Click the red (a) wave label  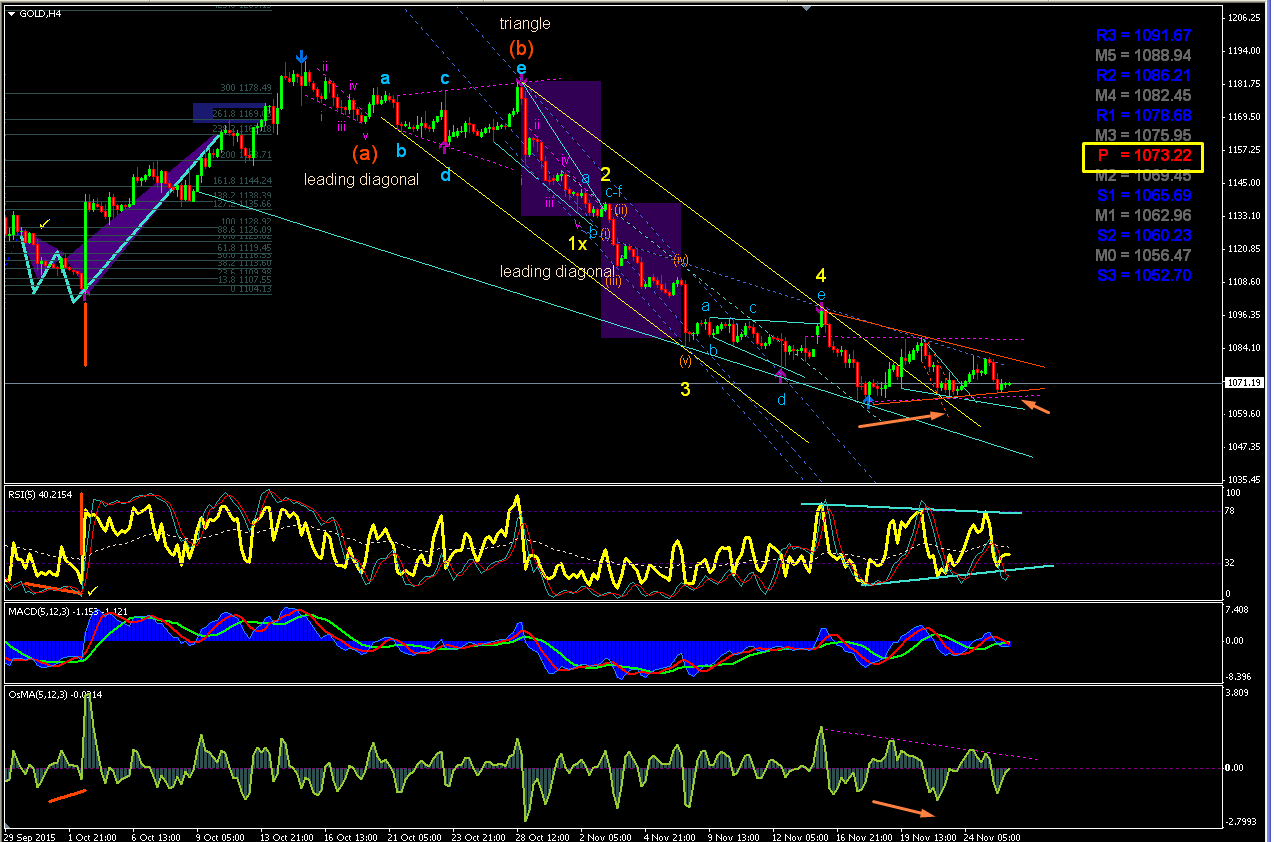point(365,153)
